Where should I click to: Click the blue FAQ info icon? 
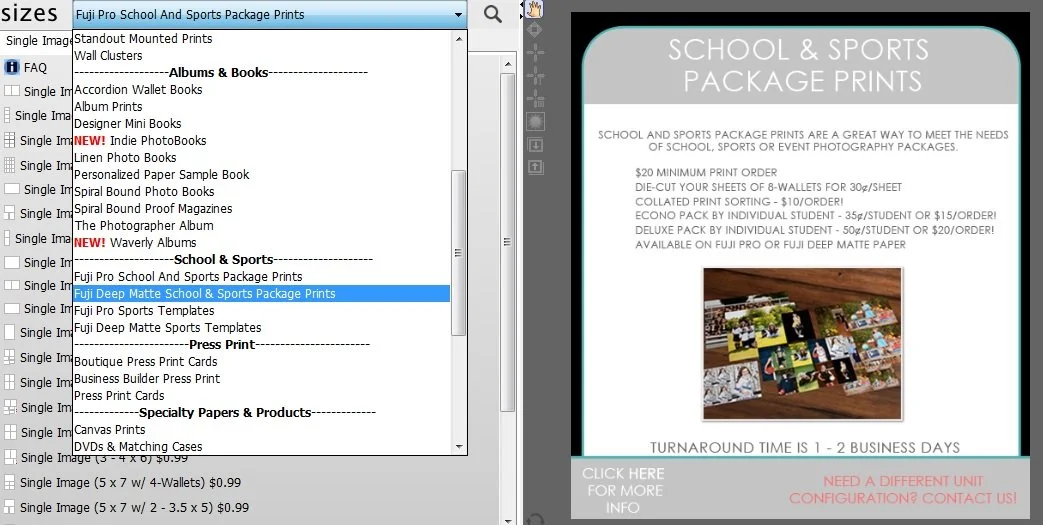click(11, 67)
